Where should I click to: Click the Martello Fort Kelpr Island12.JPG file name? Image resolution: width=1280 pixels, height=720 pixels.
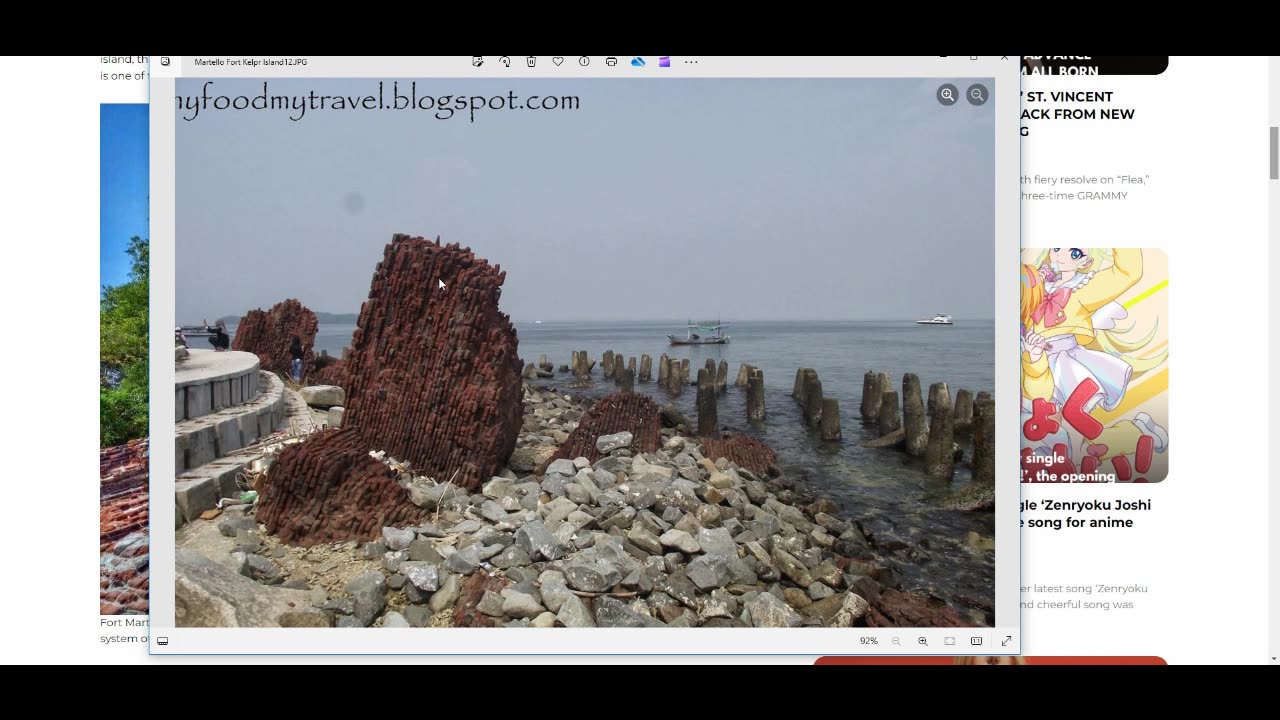click(251, 62)
